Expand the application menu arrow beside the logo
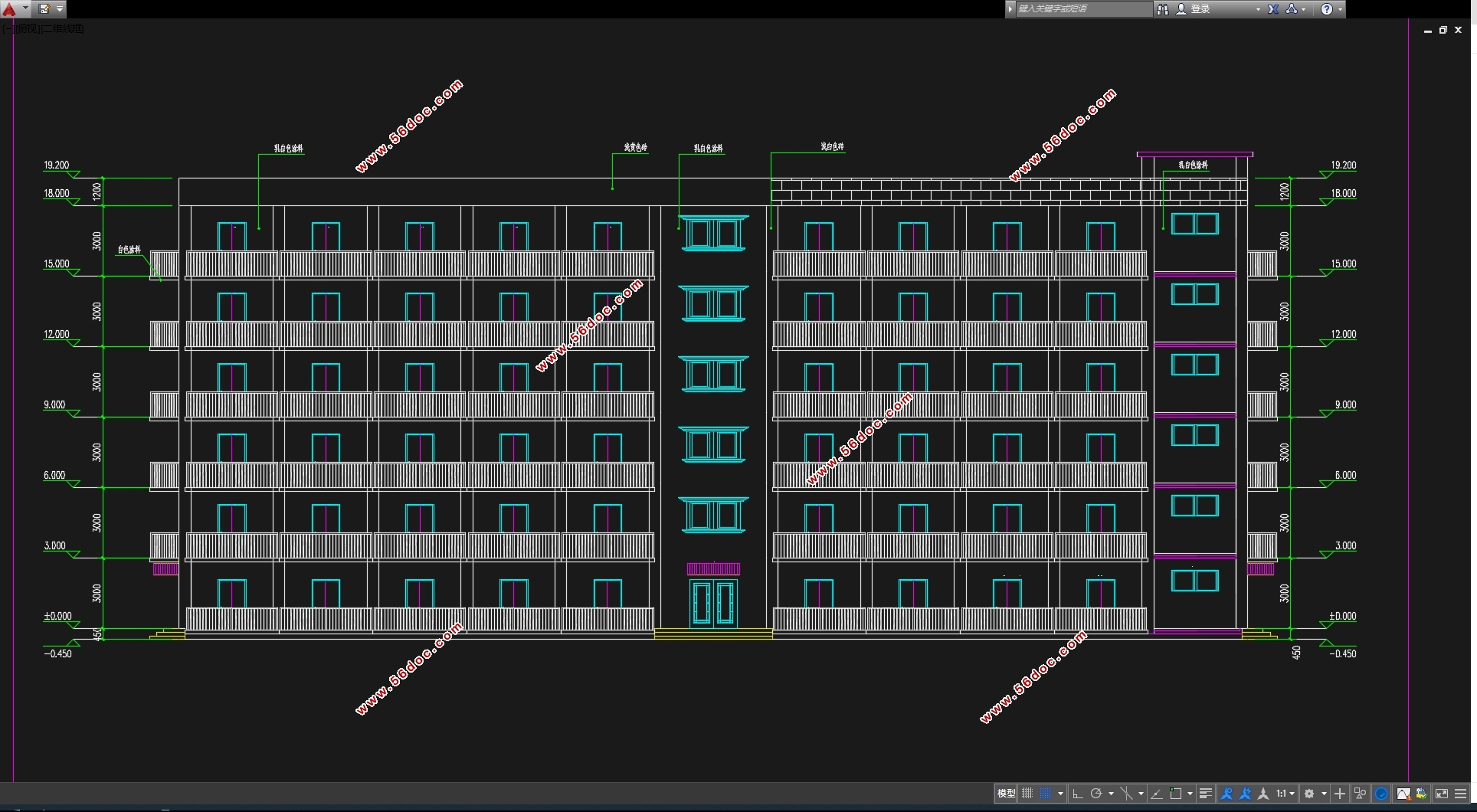1477x812 pixels. pos(25,9)
